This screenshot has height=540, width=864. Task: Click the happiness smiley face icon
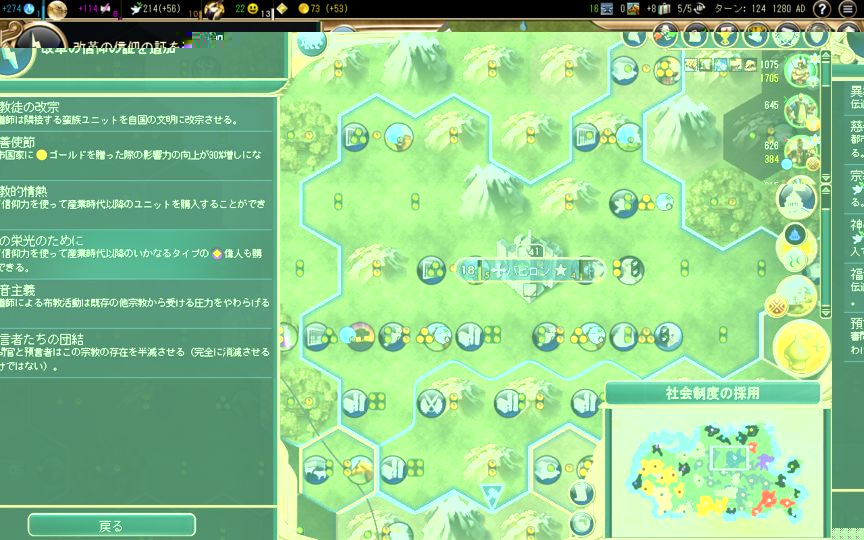tap(253, 9)
